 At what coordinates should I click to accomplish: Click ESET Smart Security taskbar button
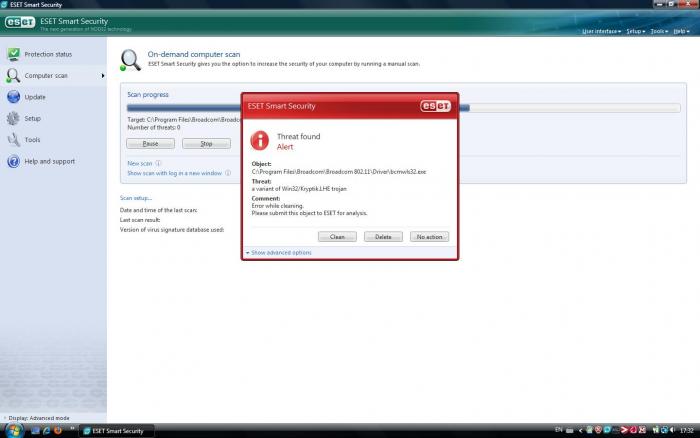point(117,431)
